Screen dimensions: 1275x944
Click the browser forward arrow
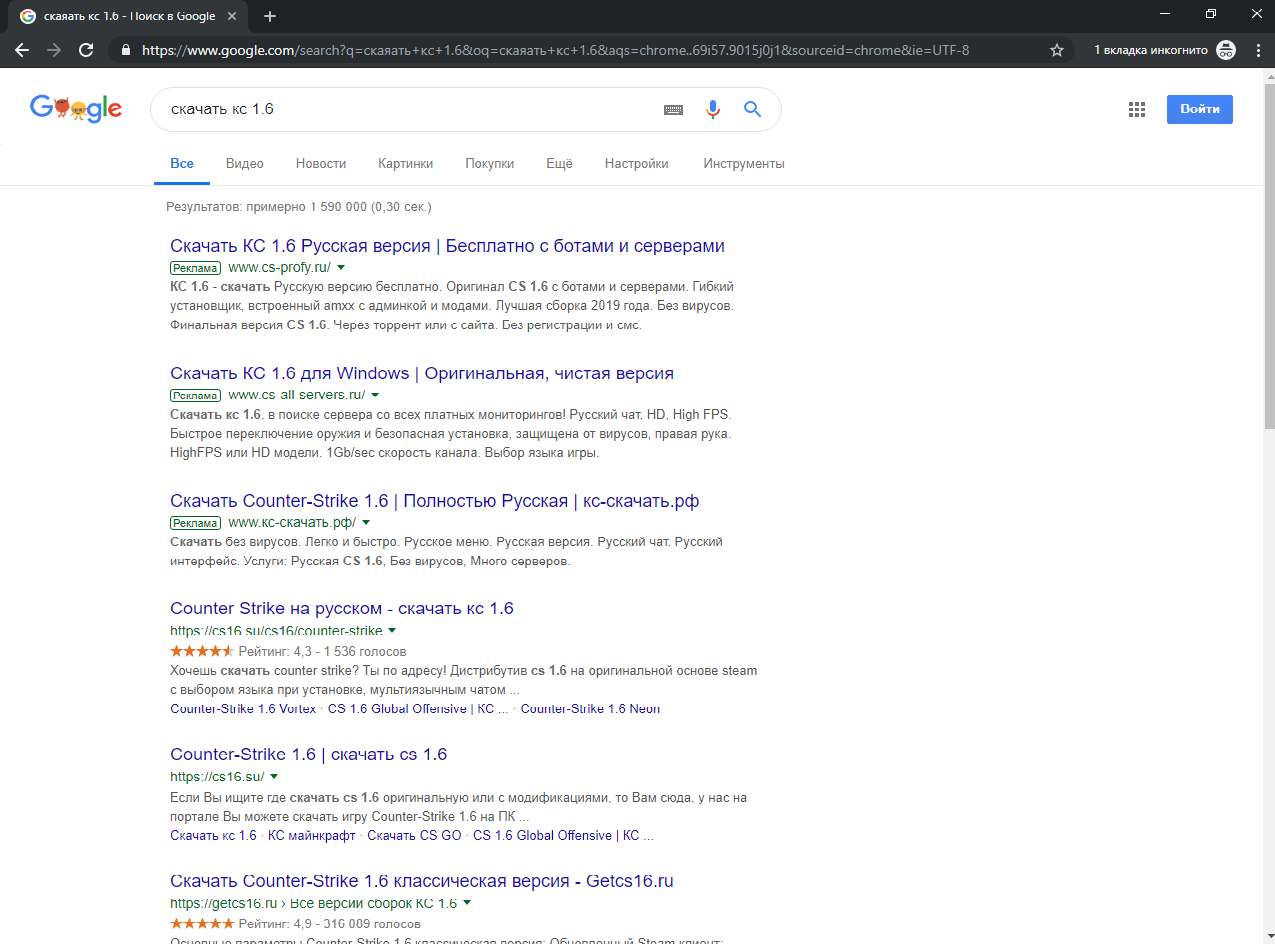[54, 50]
